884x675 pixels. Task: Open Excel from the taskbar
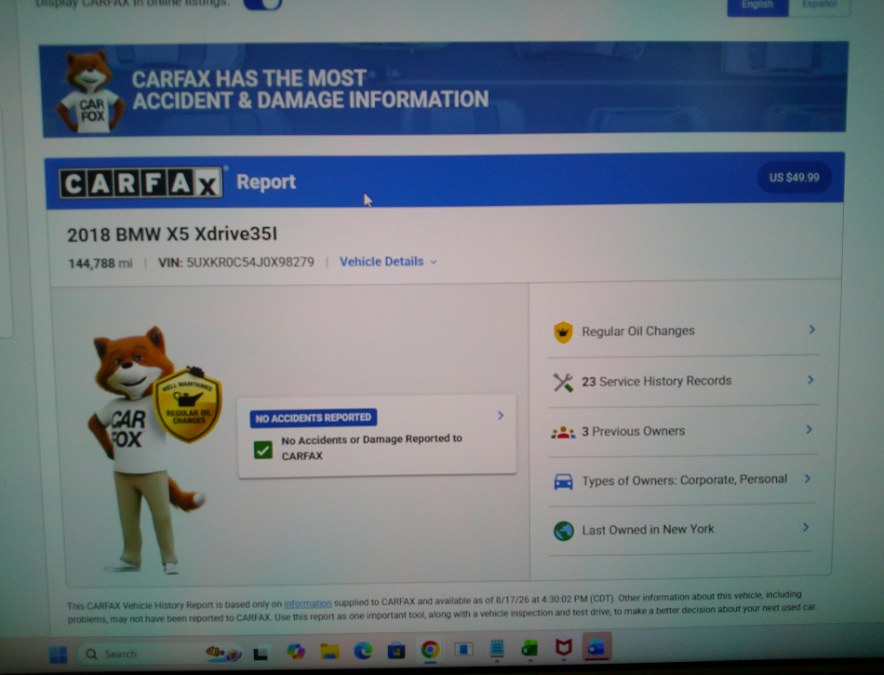pos(530,648)
